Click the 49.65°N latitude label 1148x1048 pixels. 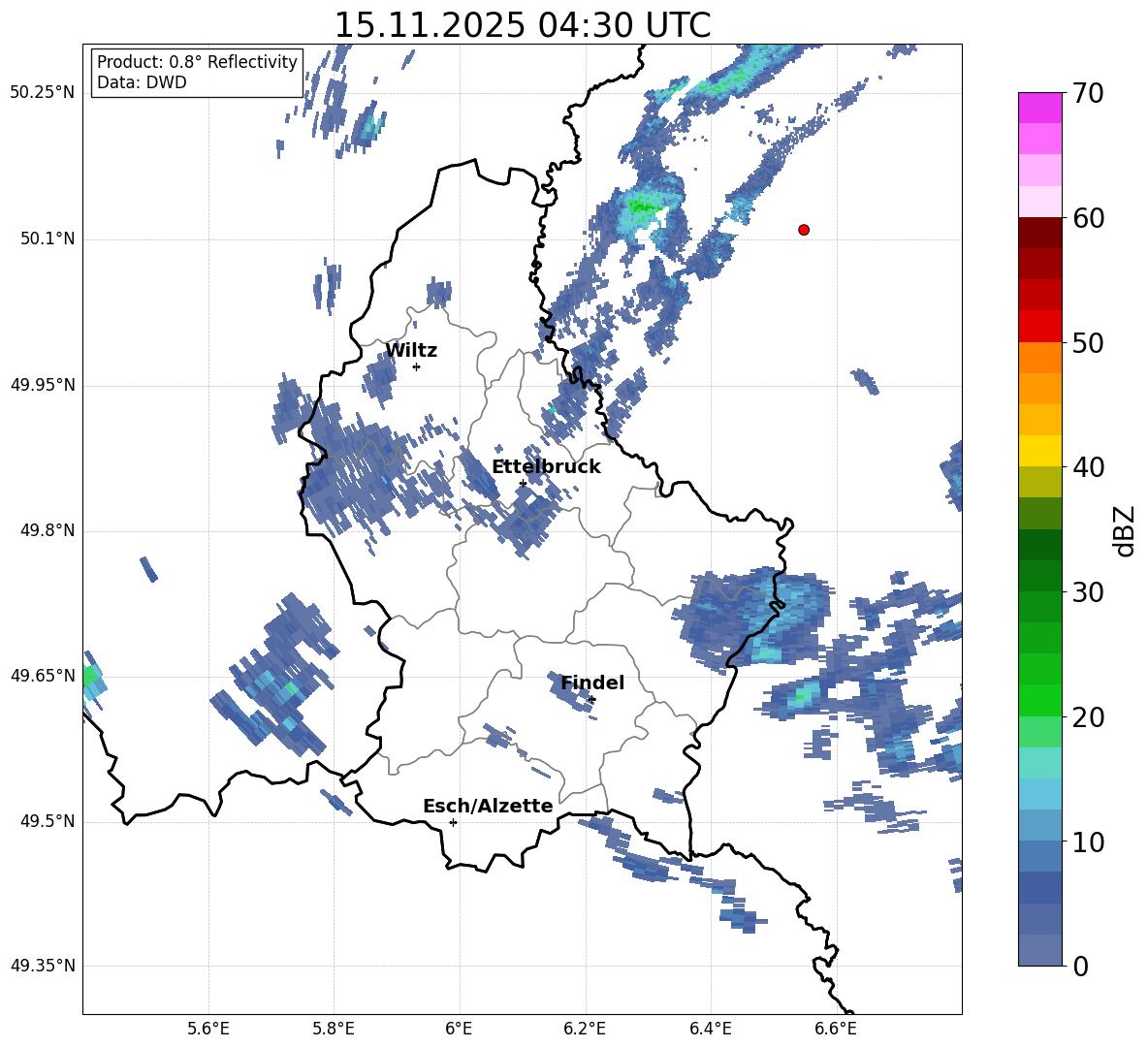pyautogui.click(x=43, y=675)
